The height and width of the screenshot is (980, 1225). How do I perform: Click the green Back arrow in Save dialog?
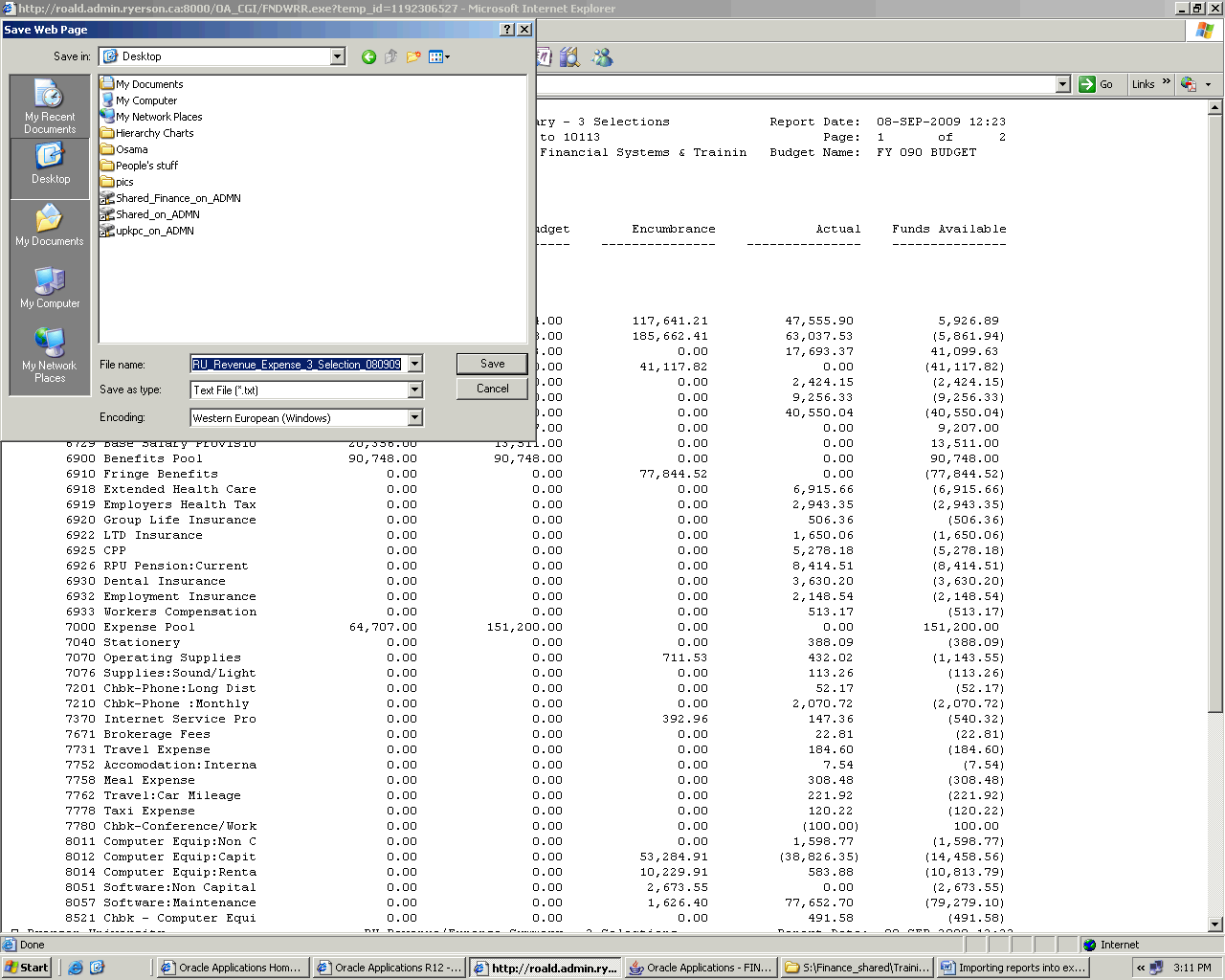coord(368,57)
